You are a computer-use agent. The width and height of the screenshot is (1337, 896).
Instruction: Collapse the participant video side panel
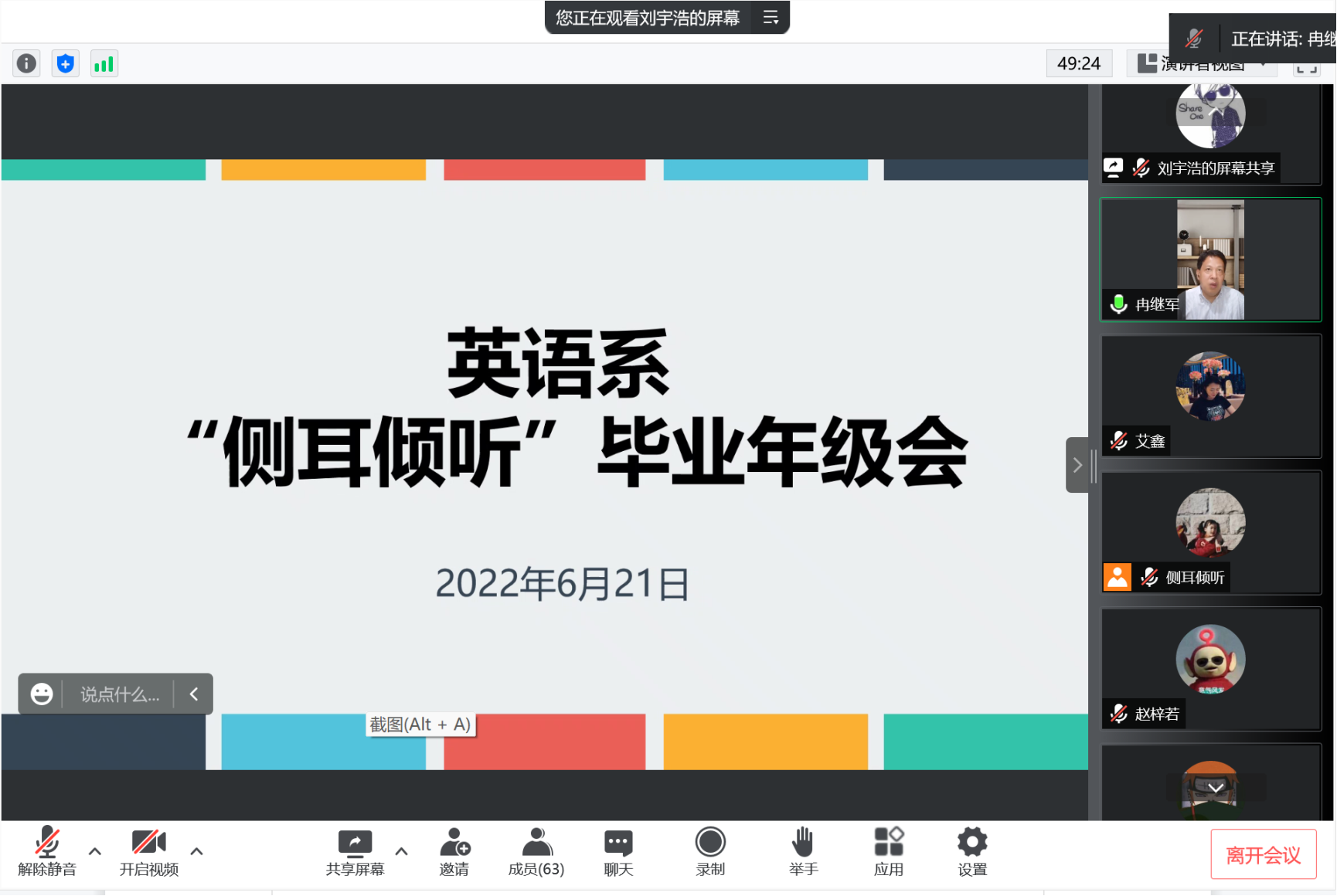tap(1077, 465)
